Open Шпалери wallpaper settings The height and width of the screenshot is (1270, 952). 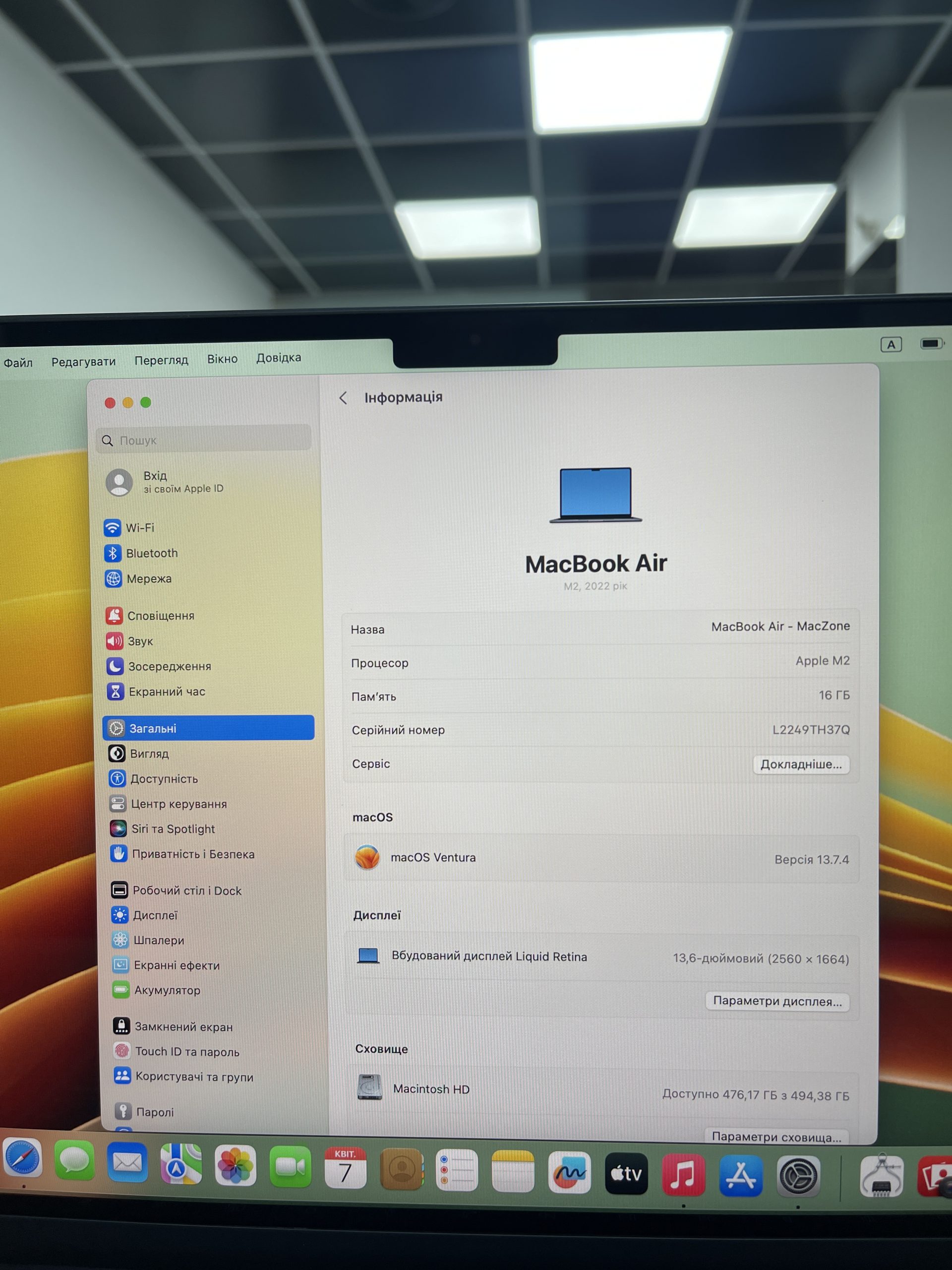[148, 940]
